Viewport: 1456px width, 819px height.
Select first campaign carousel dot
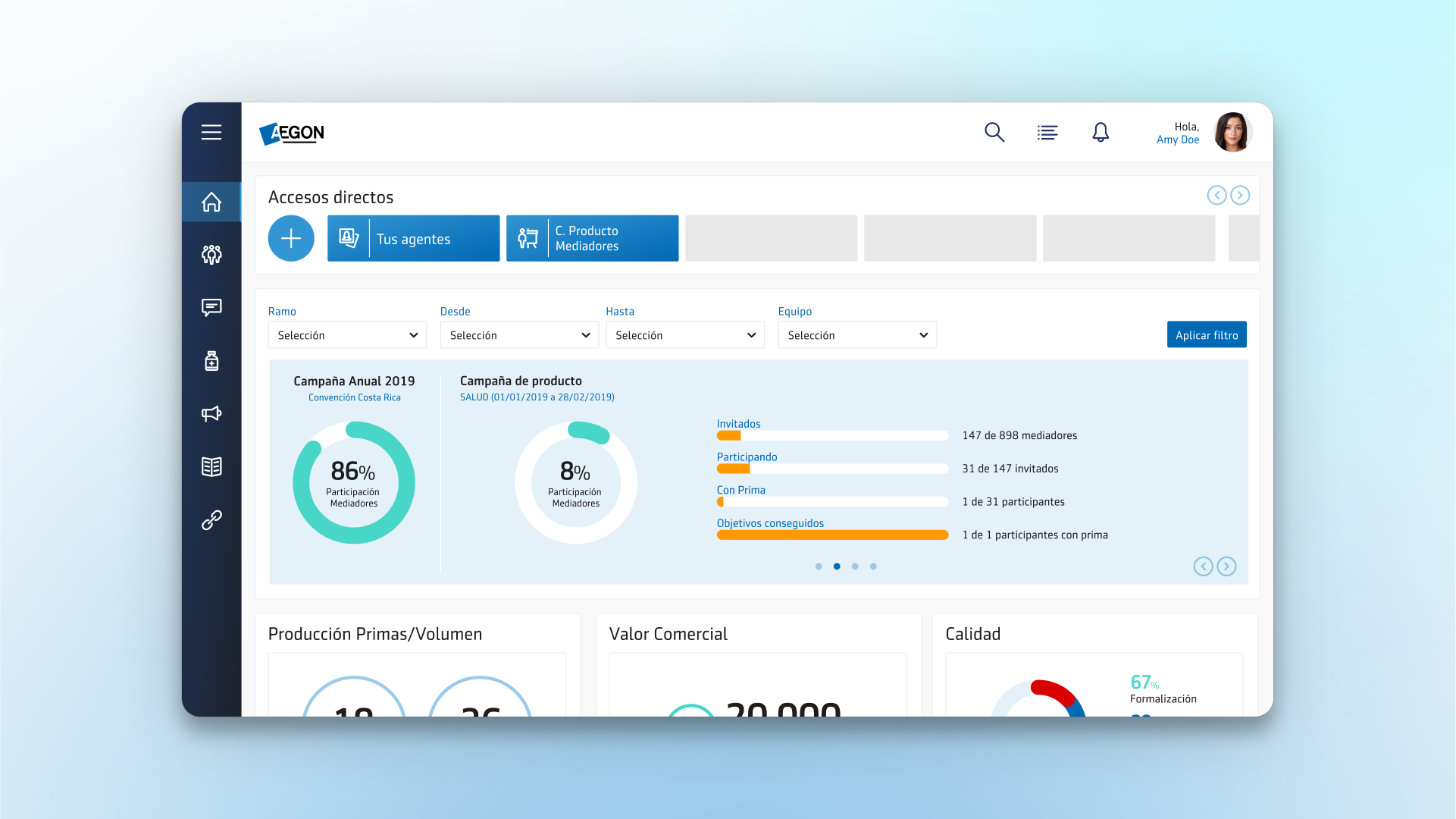pyautogui.click(x=819, y=566)
